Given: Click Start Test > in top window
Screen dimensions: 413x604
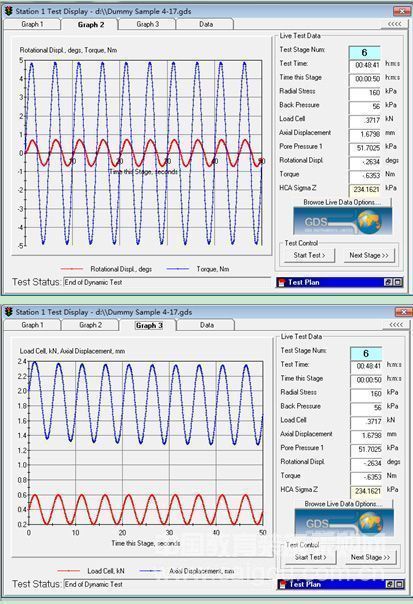Looking at the screenshot, I should [309, 255].
